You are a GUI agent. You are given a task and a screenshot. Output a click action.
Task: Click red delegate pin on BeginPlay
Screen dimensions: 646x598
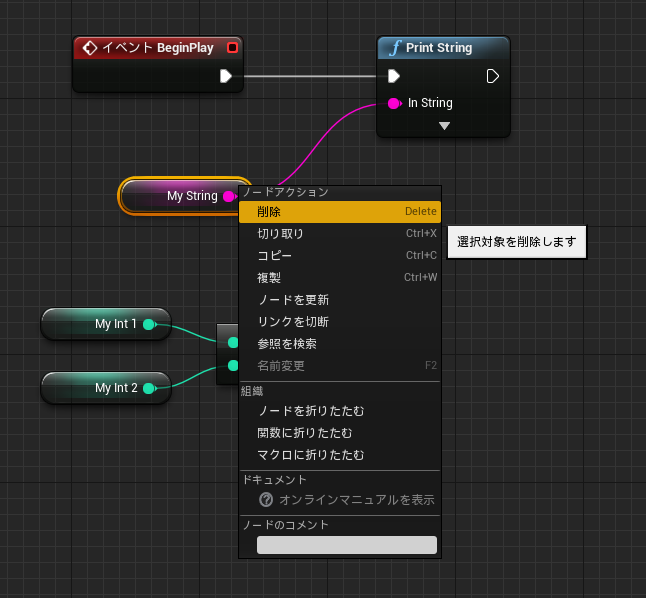pos(232,48)
